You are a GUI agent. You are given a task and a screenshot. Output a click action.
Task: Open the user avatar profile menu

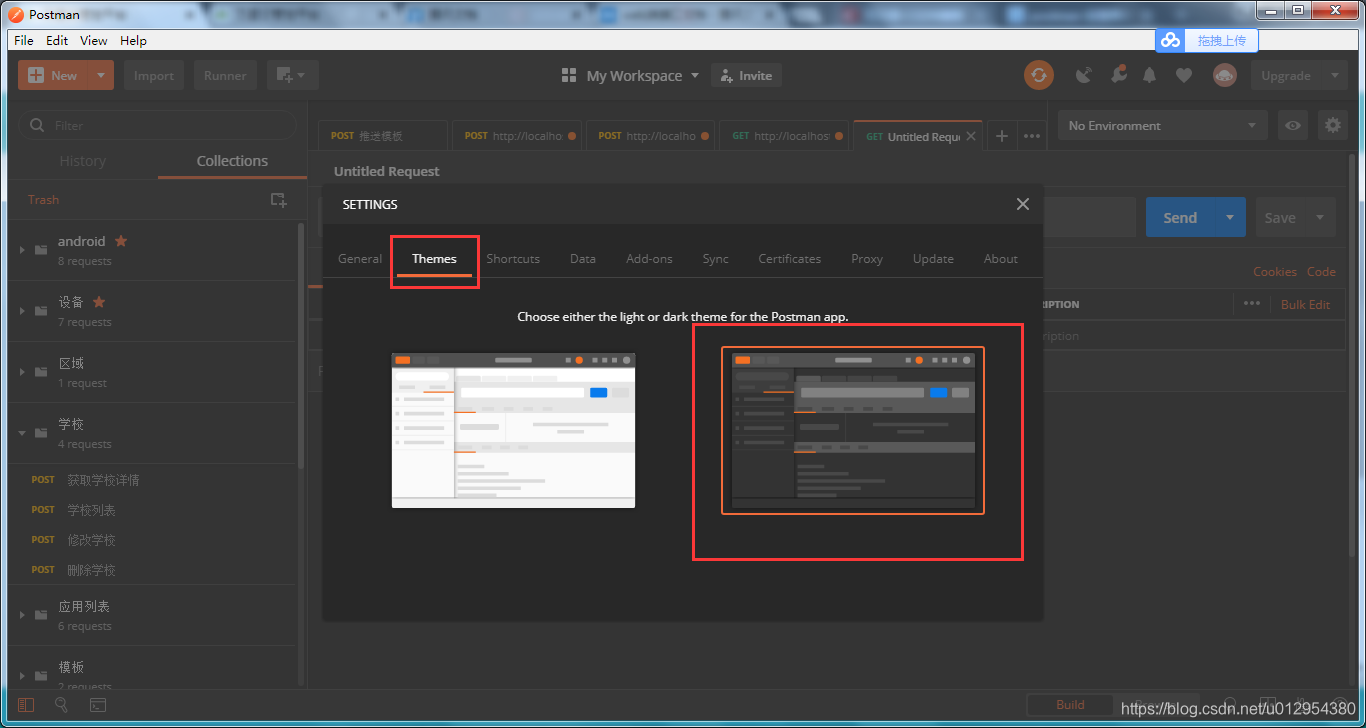click(x=1225, y=75)
